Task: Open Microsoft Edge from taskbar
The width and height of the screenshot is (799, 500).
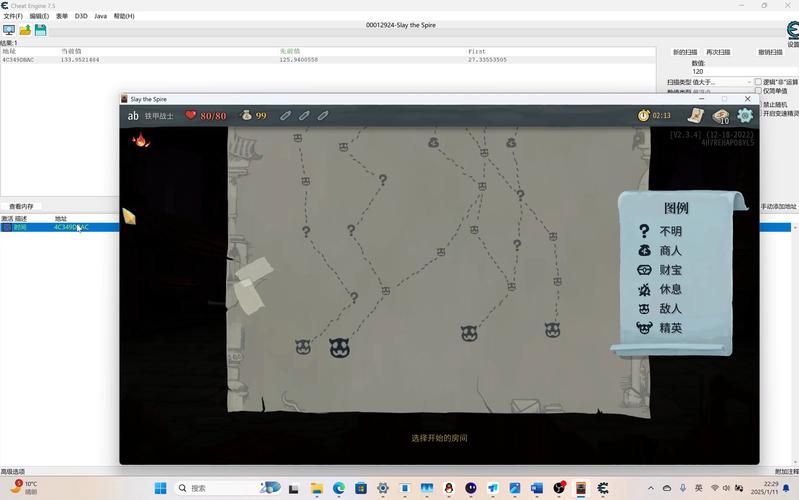Action: 339,488
